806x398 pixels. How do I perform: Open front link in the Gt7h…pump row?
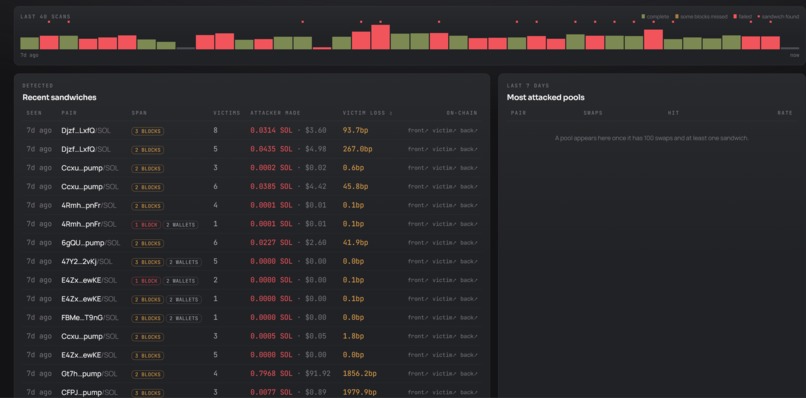[x=417, y=374]
